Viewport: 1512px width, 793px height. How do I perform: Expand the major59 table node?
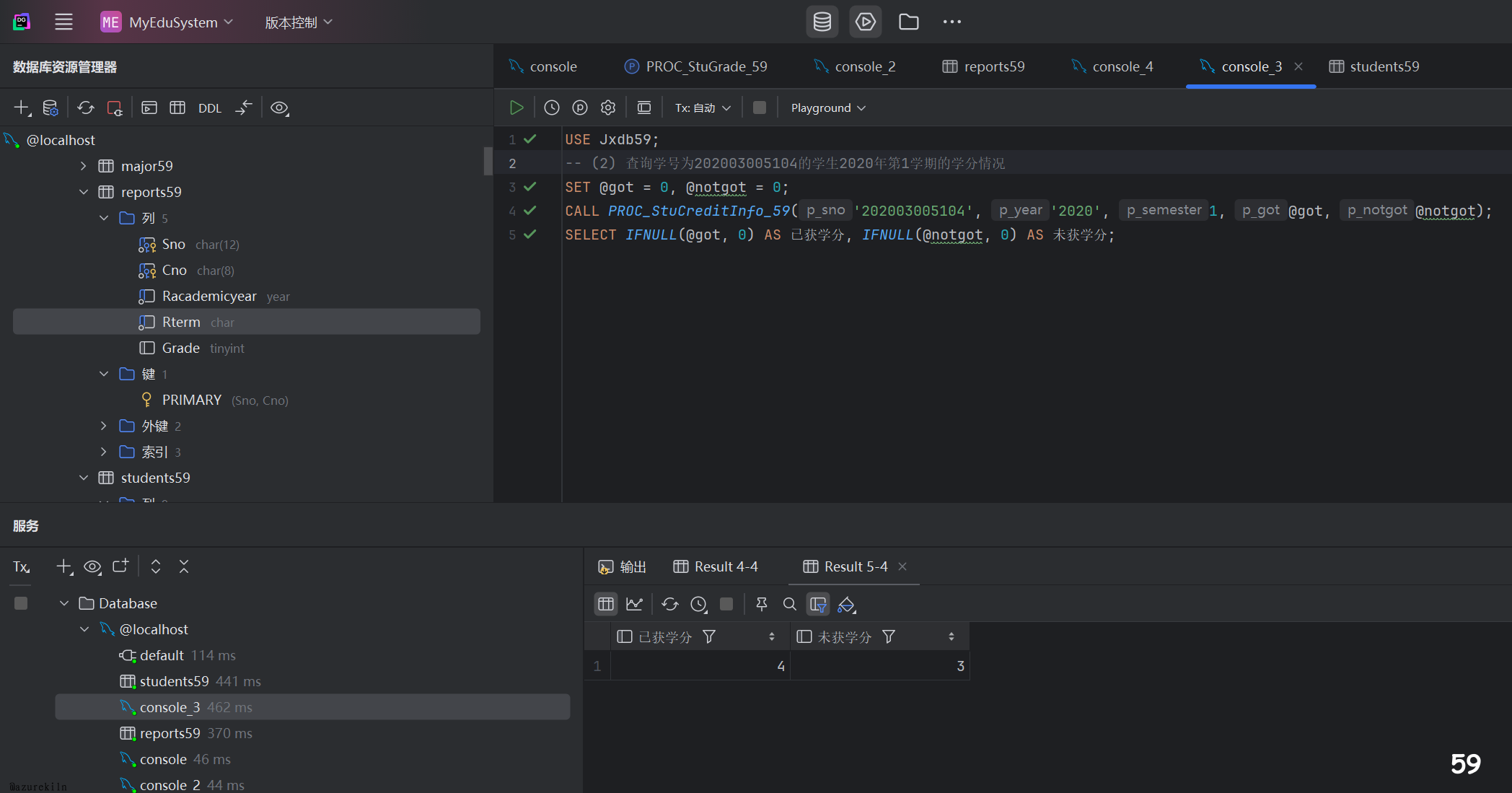(x=84, y=166)
